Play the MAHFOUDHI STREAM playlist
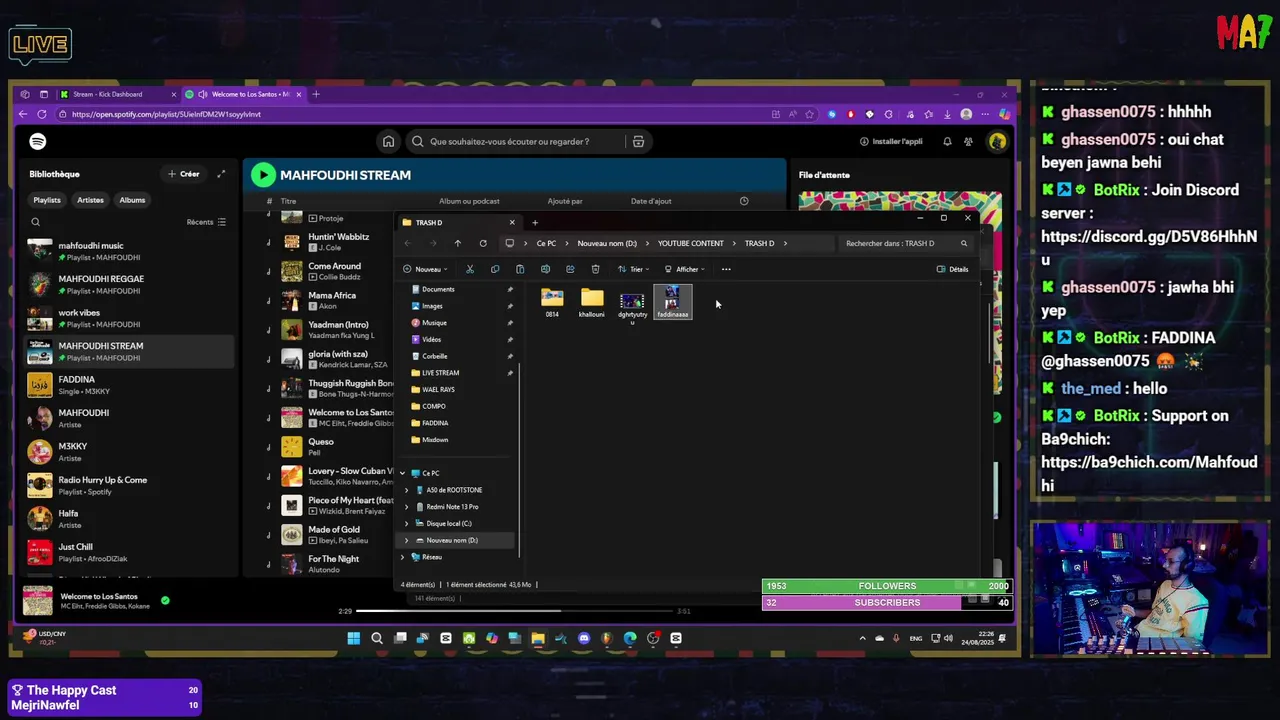Viewport: 1280px width, 720px height. (x=263, y=175)
